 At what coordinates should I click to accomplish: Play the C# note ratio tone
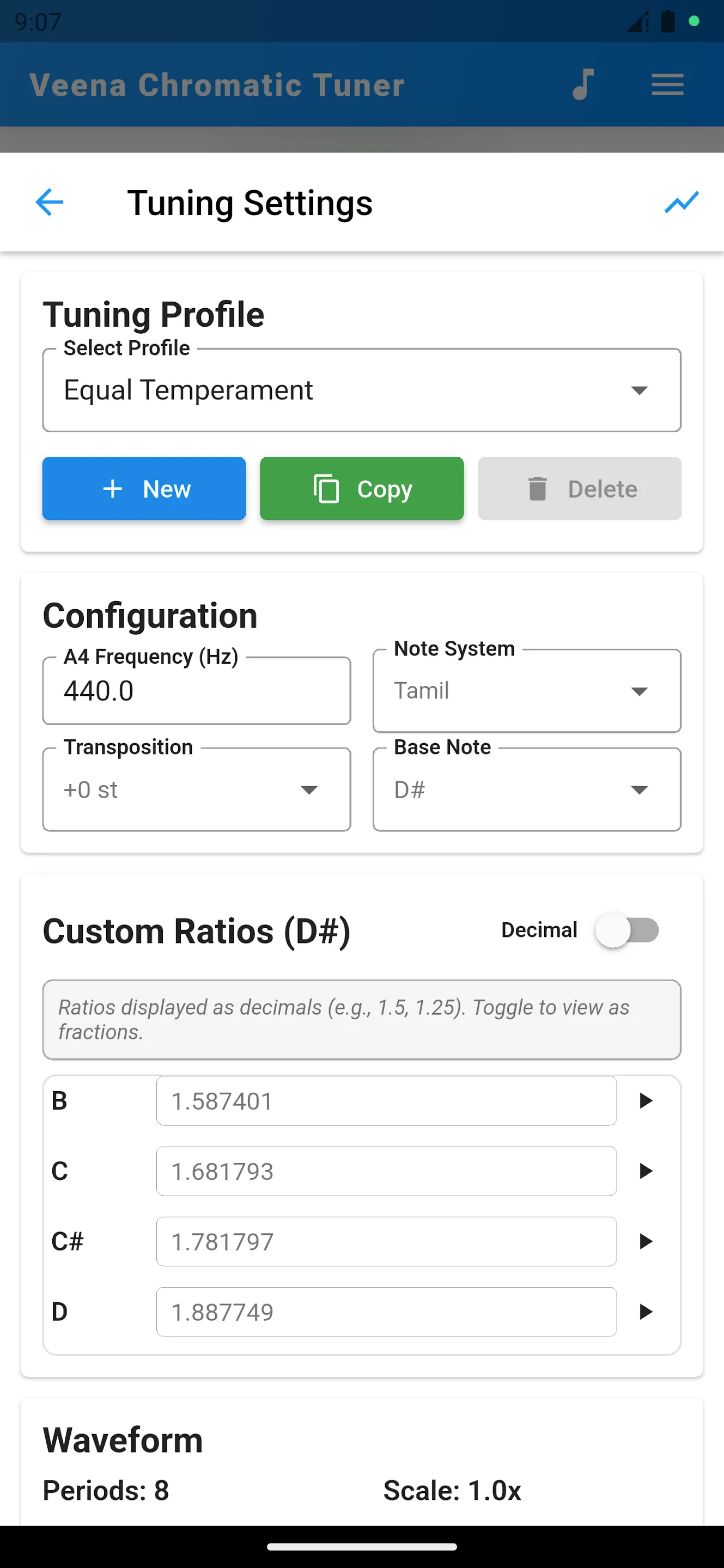pos(646,1241)
